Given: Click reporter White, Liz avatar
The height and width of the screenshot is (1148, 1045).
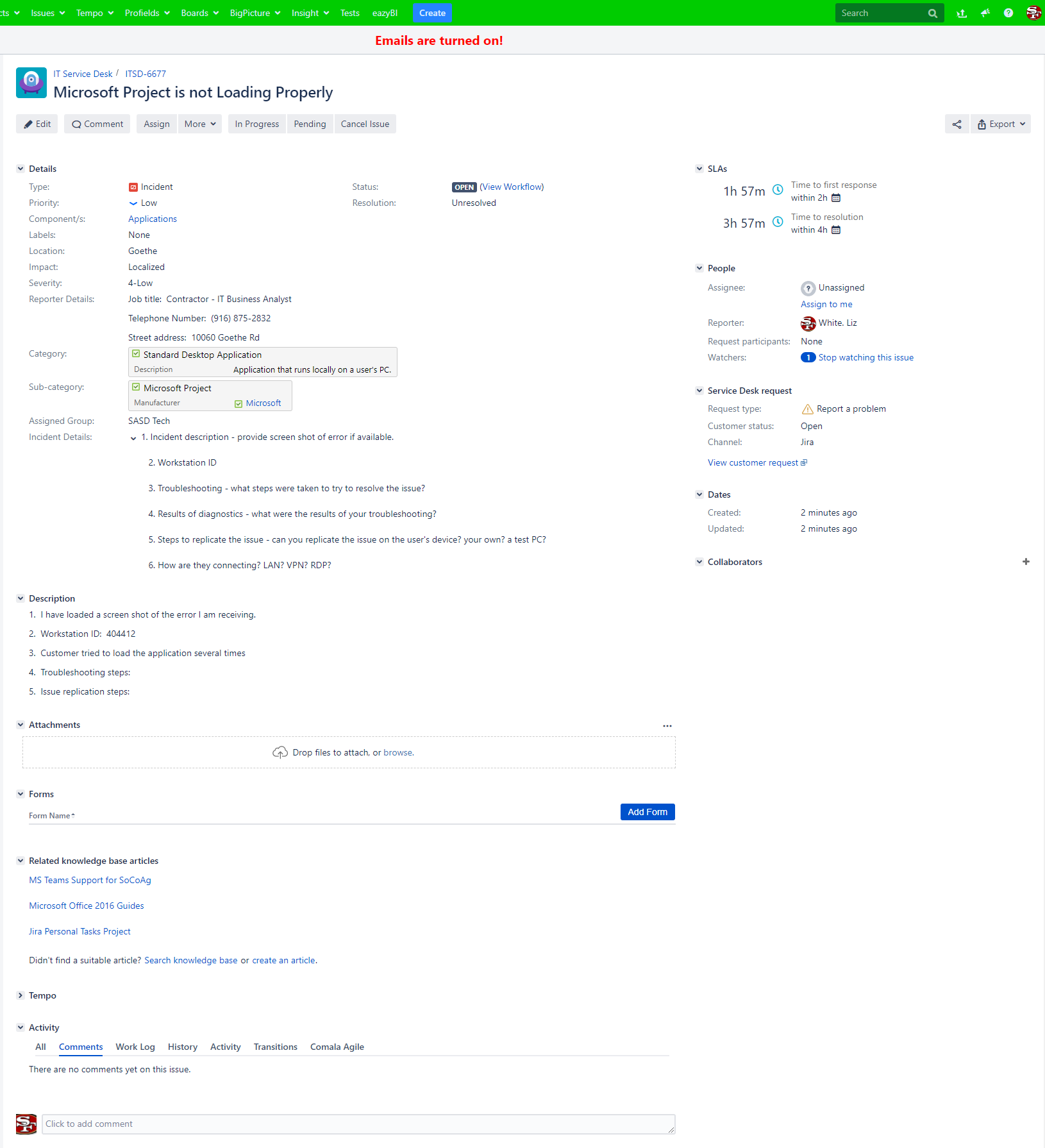Looking at the screenshot, I should click(808, 323).
